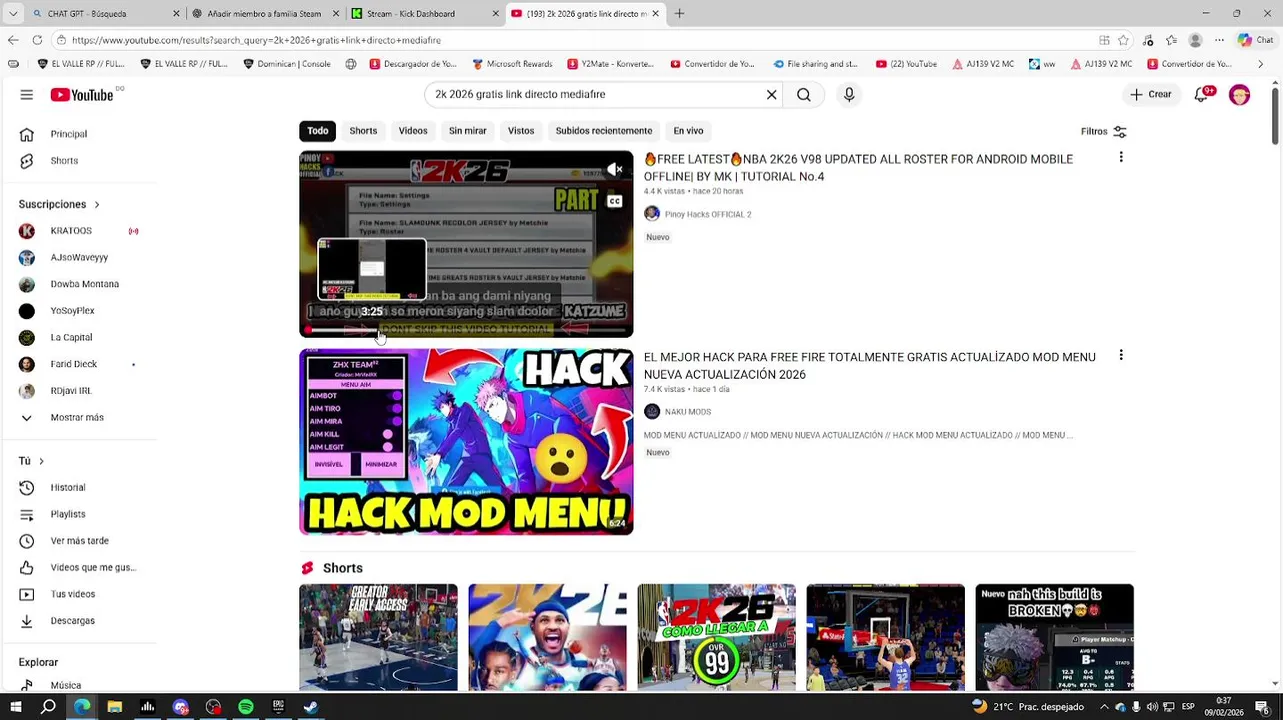Toggle closed captions on the preview

(615, 201)
